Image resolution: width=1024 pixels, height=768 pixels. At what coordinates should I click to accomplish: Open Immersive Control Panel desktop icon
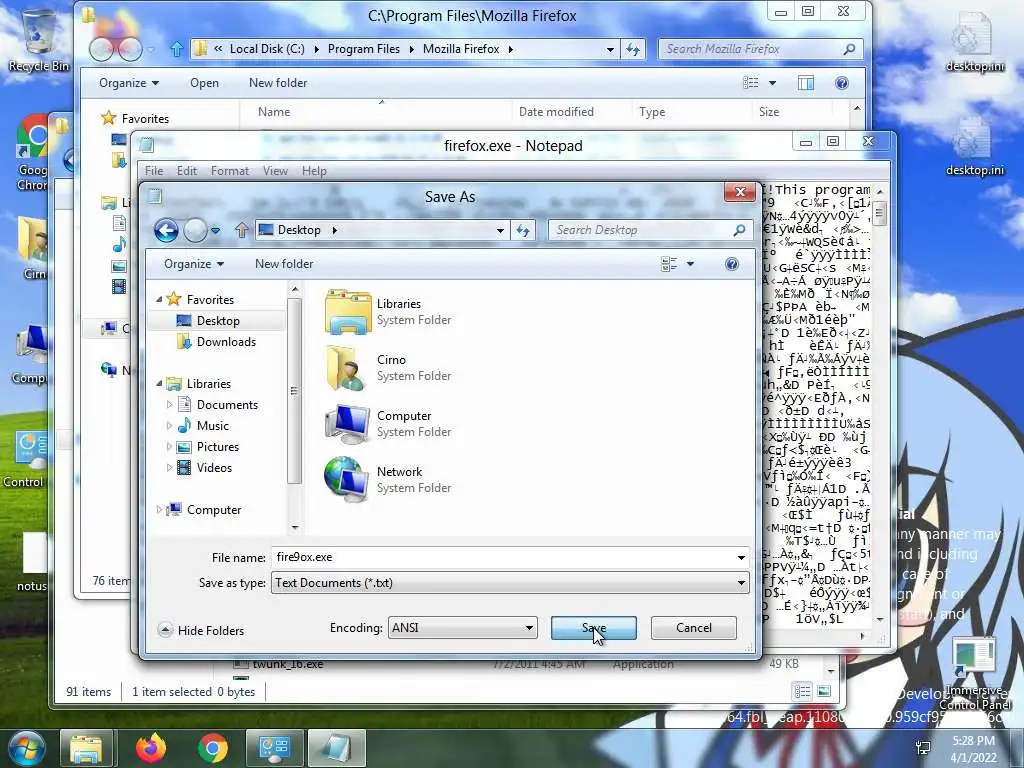[x=974, y=674]
